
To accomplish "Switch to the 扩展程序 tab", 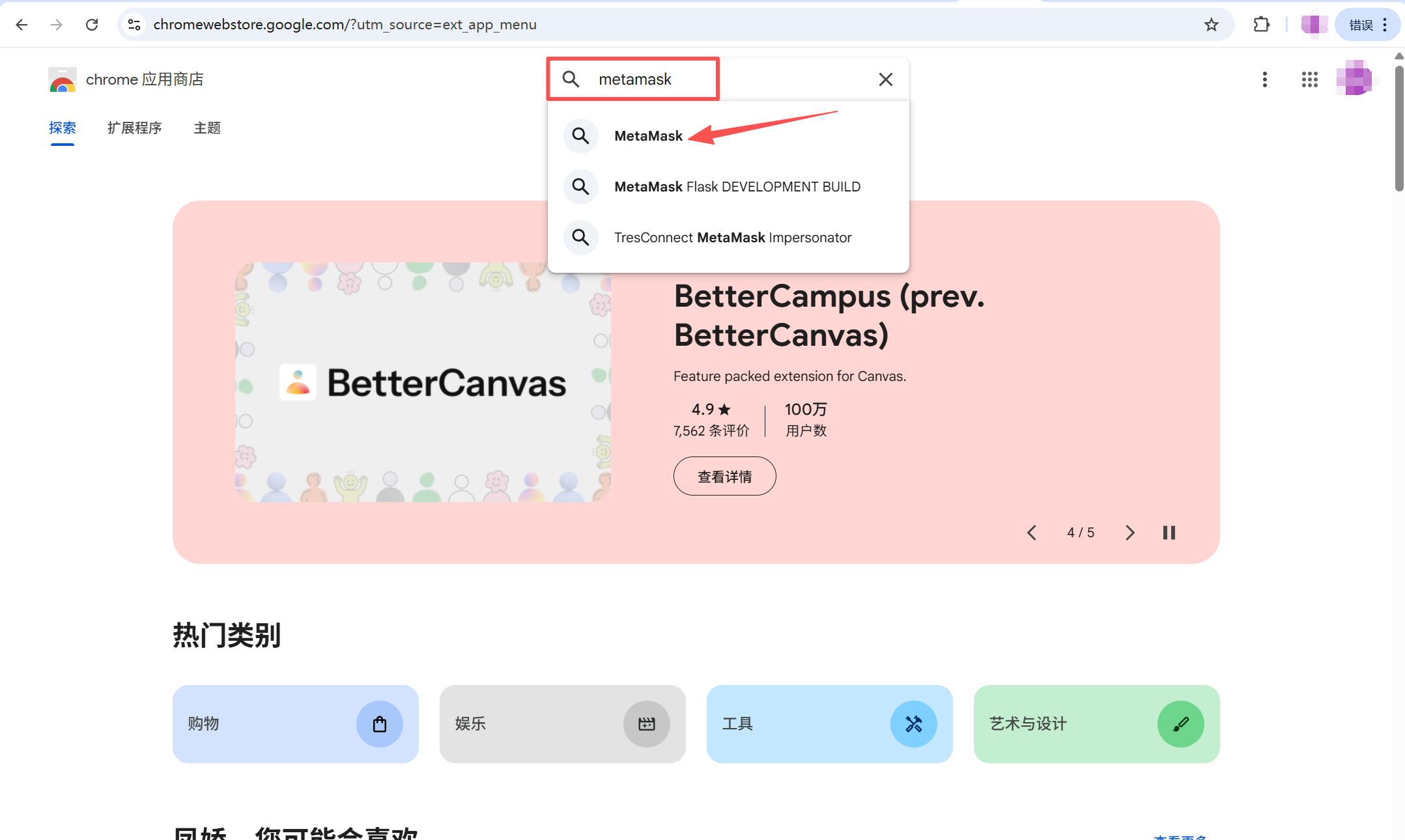I will click(134, 128).
